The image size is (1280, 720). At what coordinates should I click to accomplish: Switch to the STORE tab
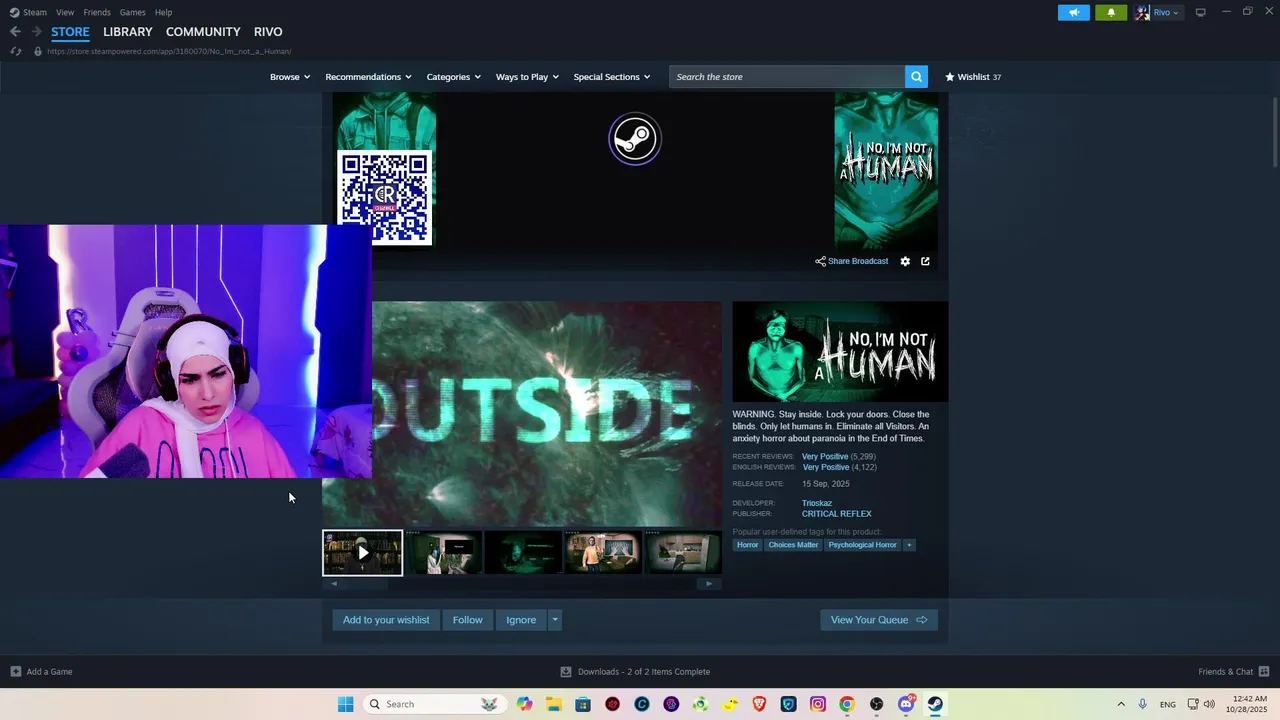coord(70,32)
